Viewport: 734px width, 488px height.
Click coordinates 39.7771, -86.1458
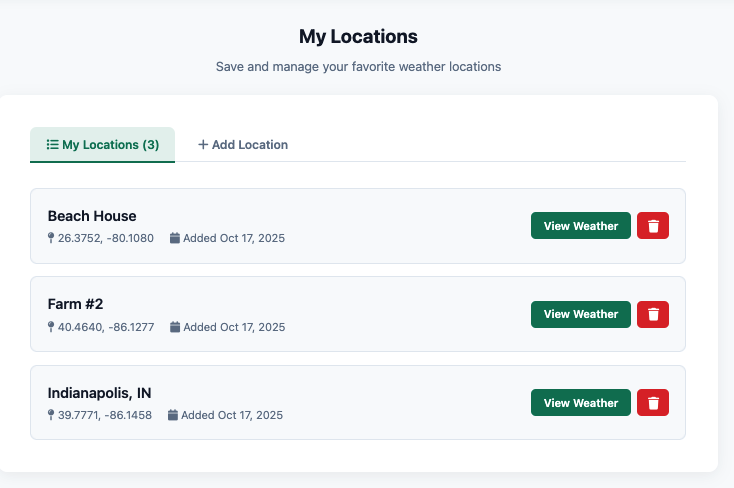click(x=105, y=415)
